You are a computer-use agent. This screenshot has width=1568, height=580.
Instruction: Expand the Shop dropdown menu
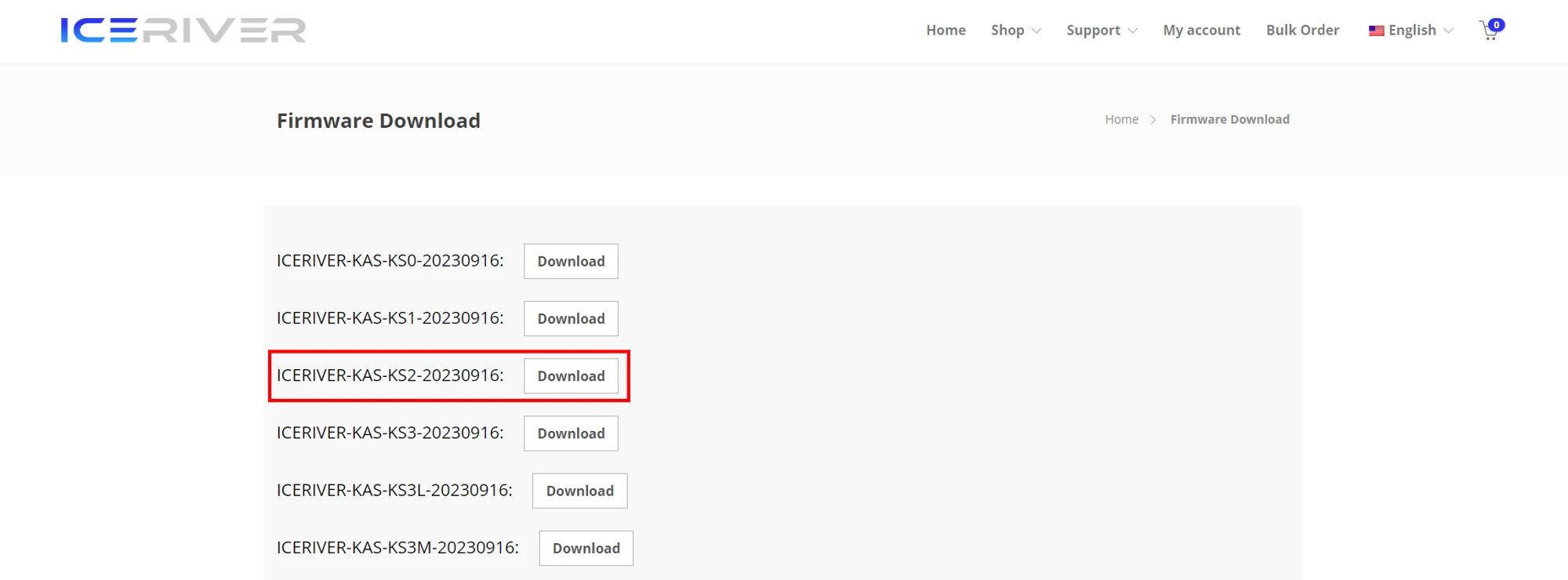click(x=1015, y=31)
